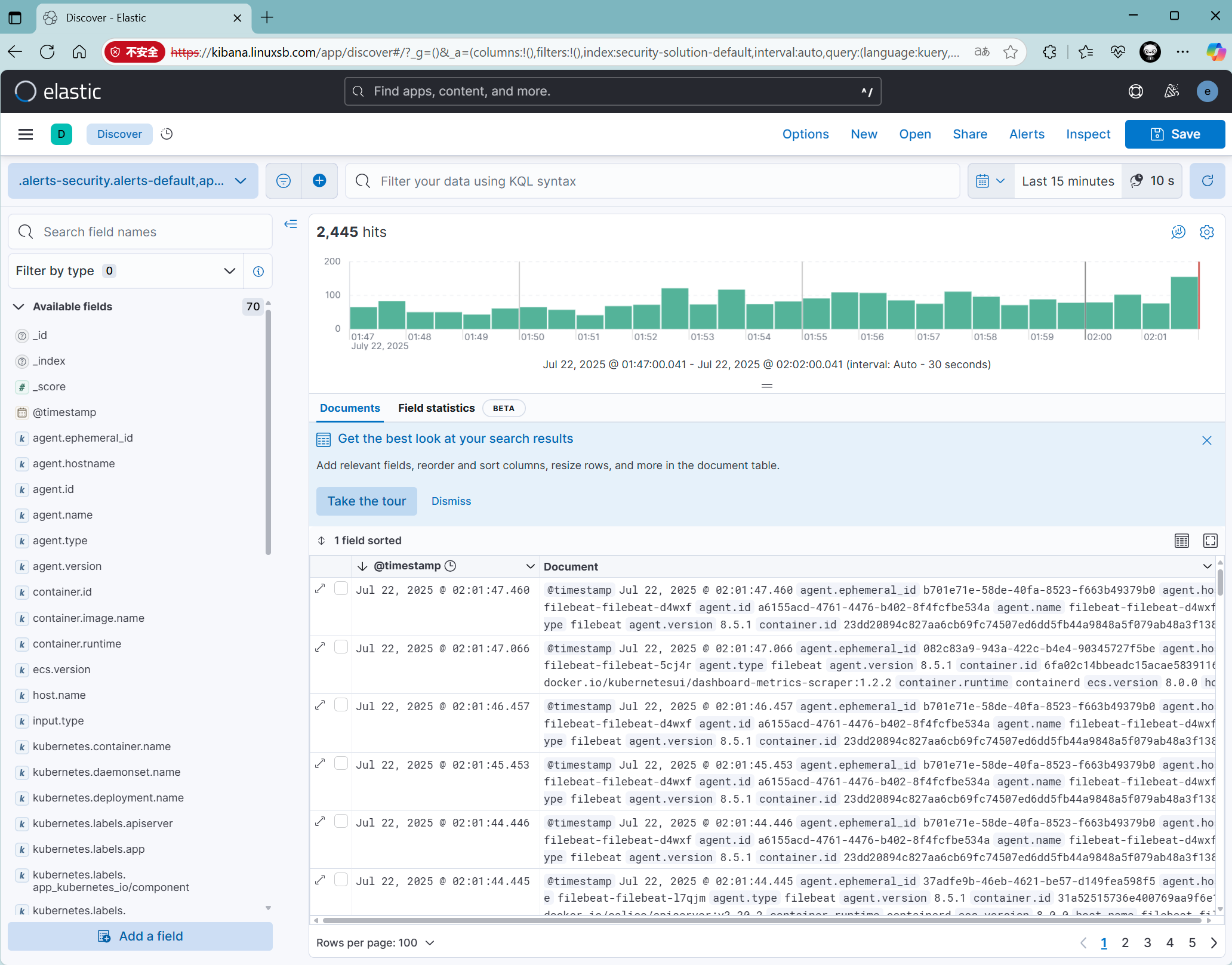Click the add filter plus icon
The width and height of the screenshot is (1232, 965).
[319, 181]
